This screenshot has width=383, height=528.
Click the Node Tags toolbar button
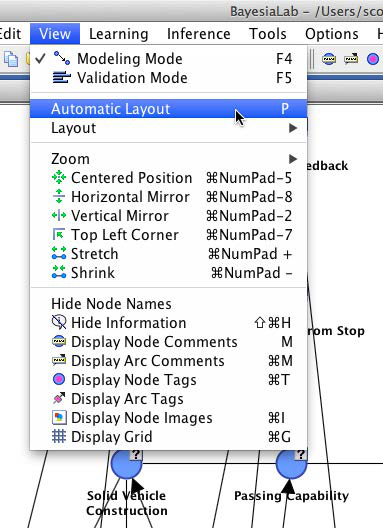point(373,59)
